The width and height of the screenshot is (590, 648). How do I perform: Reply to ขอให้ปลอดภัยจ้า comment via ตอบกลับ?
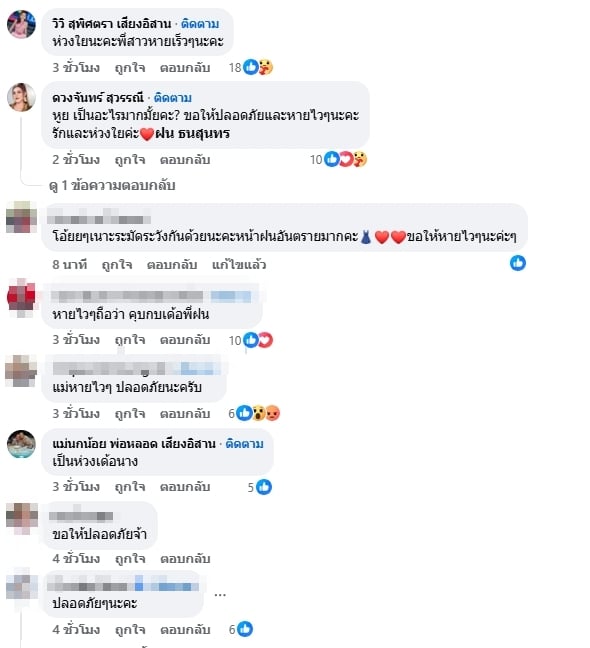[185, 559]
